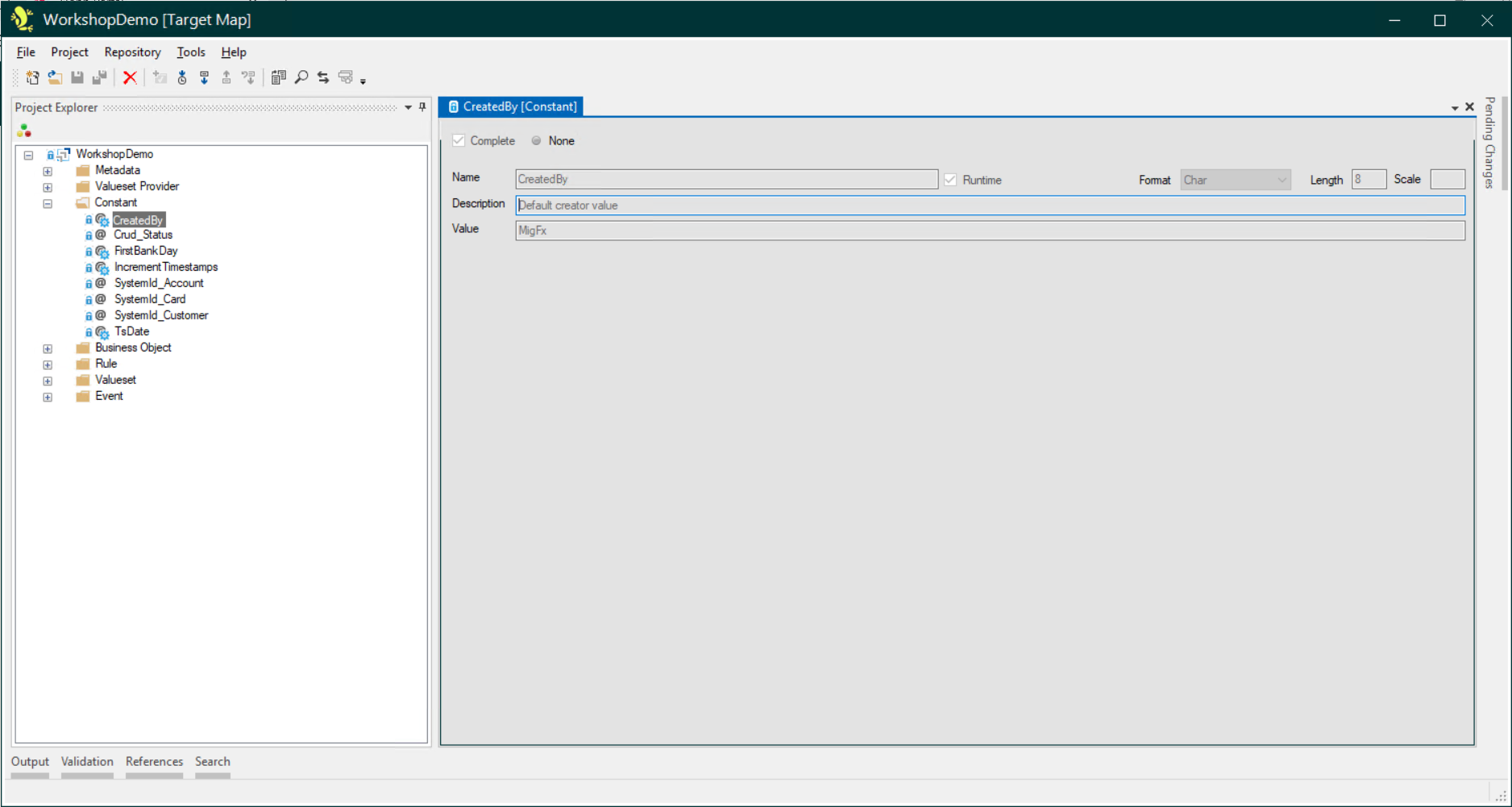This screenshot has height=807, width=1512.
Task: Toggle the Complete checkbox
Action: [x=459, y=140]
